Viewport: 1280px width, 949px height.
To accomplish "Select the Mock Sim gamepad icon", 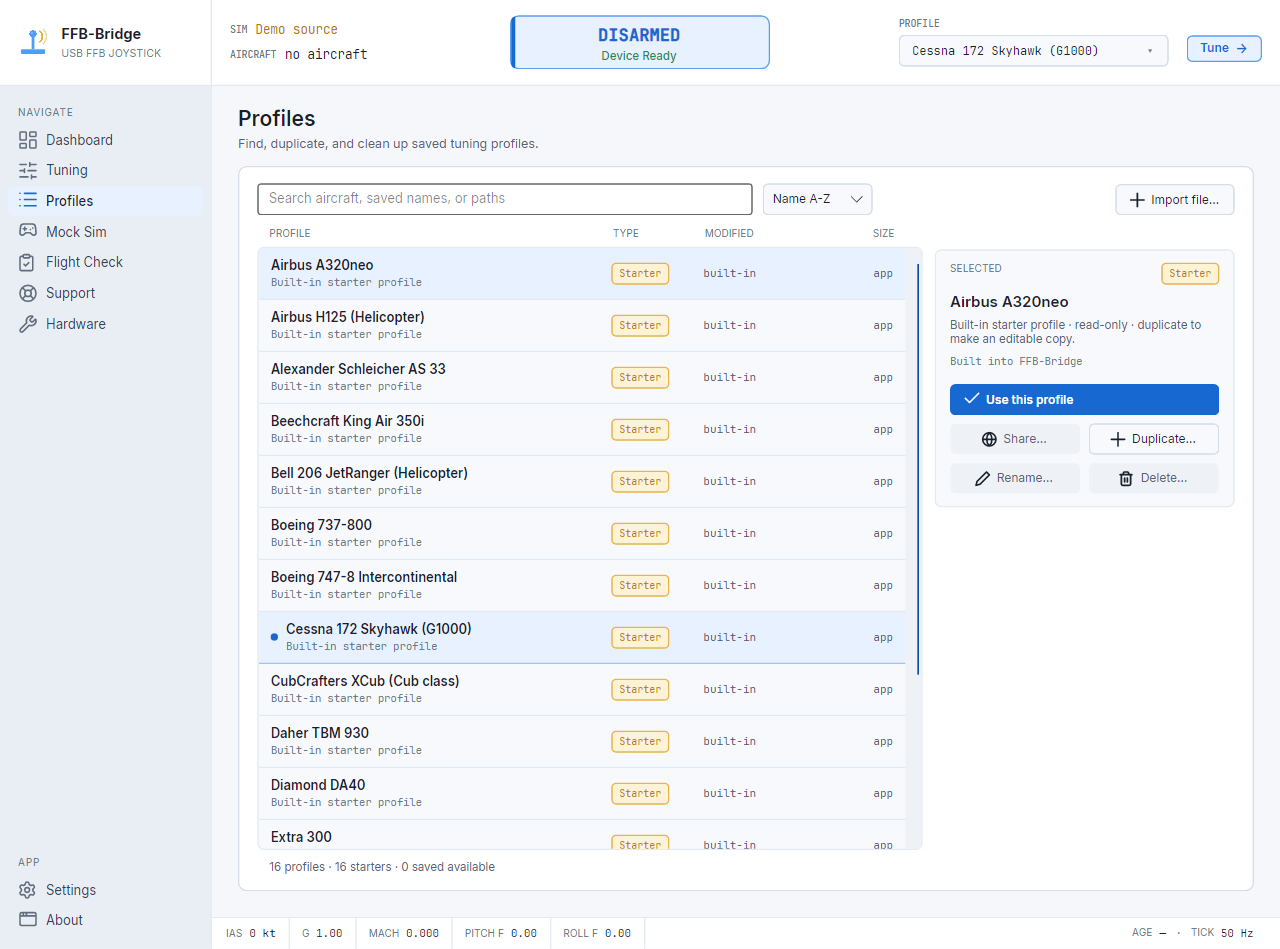I will click(28, 231).
